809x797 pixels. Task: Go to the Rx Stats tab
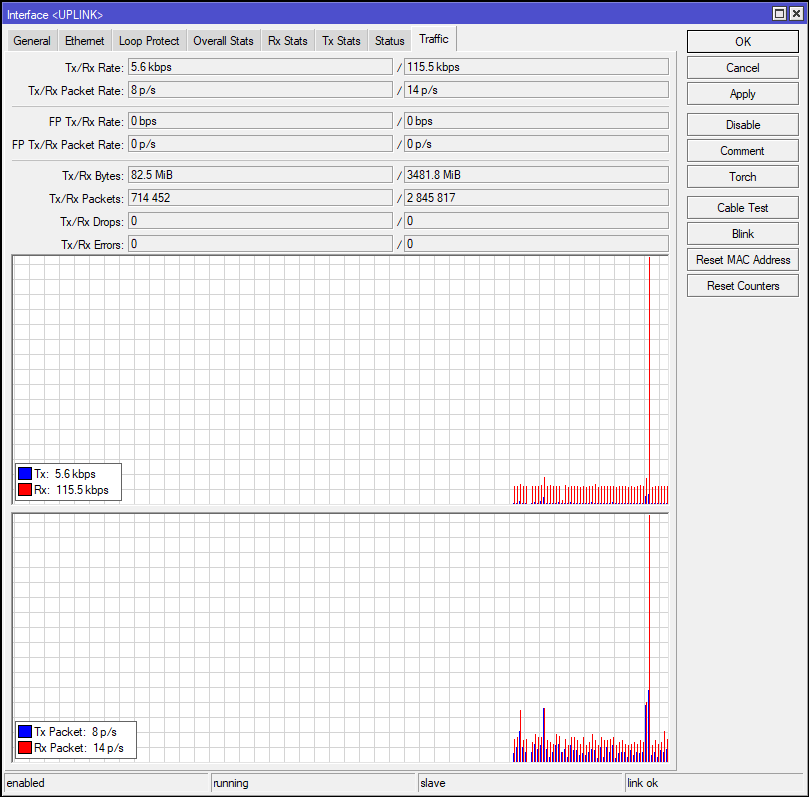tap(288, 41)
